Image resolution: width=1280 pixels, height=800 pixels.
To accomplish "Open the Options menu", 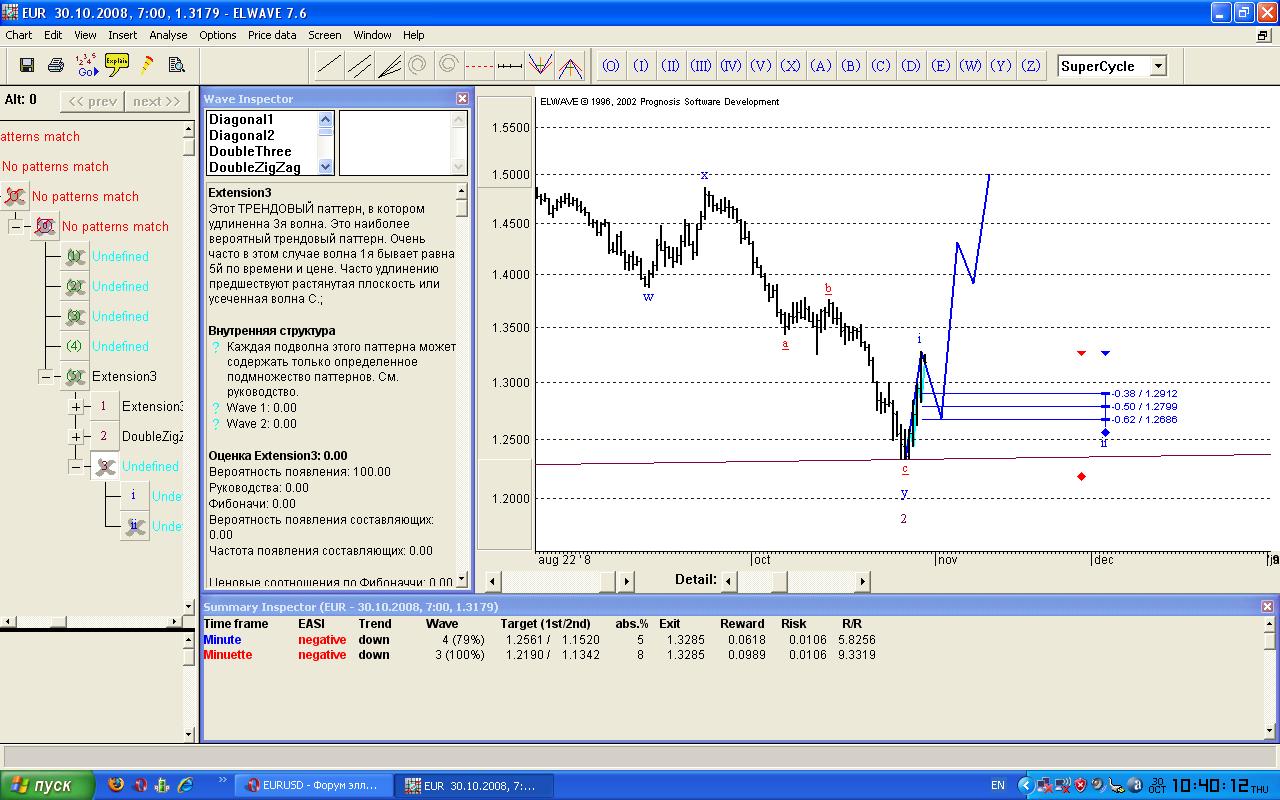I will [x=218, y=35].
